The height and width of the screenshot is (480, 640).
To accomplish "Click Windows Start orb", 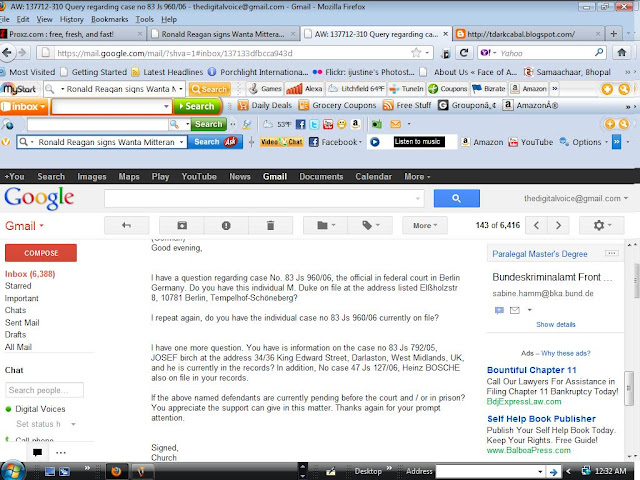I will point(13,471).
